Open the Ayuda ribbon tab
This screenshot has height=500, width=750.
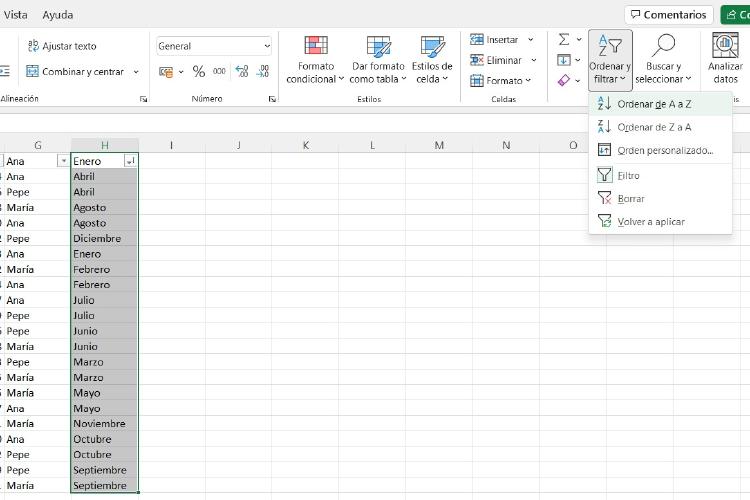pyautogui.click(x=57, y=15)
